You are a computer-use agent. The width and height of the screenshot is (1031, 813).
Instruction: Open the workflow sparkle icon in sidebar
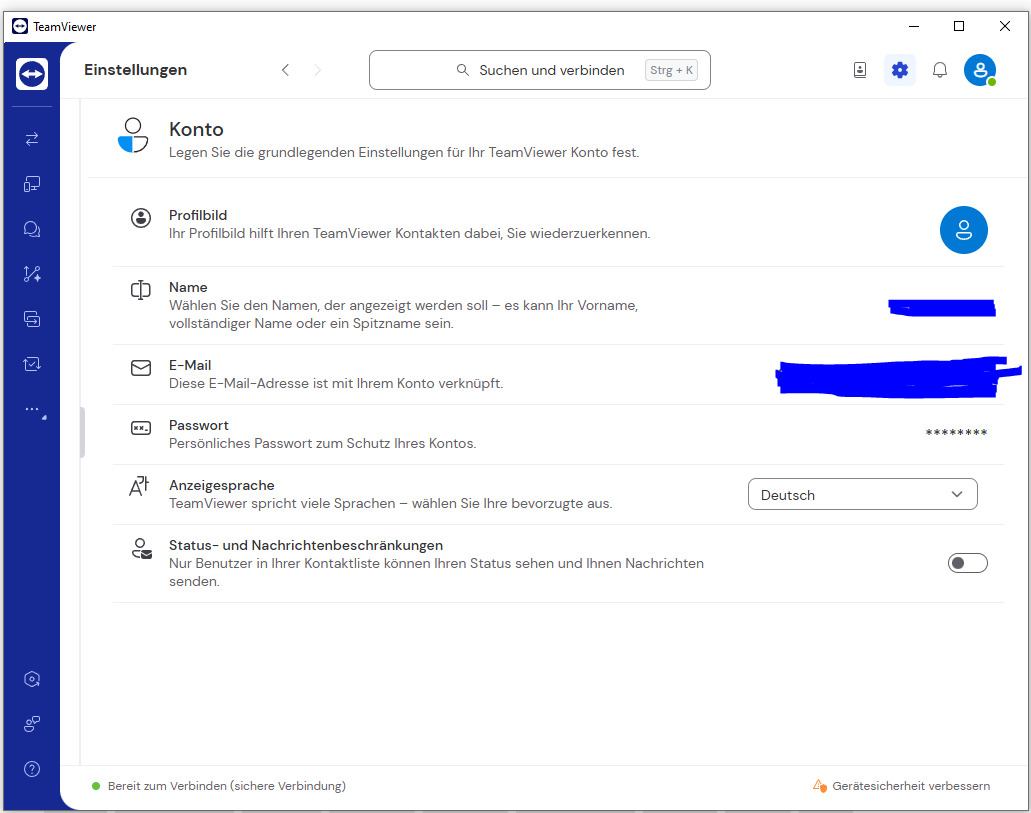click(x=32, y=274)
